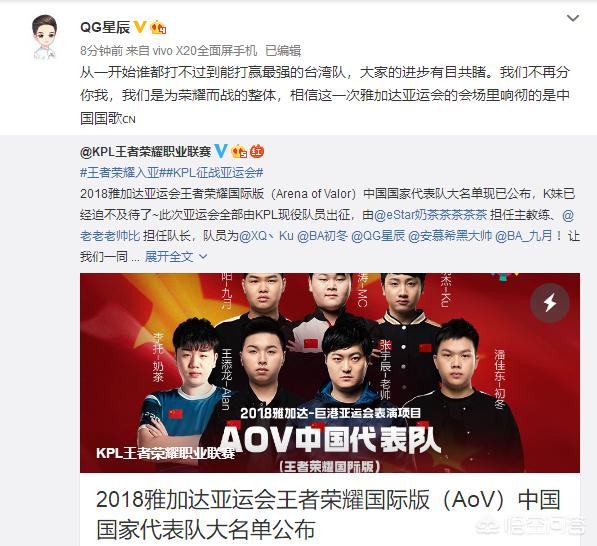The height and width of the screenshot is (546, 597).
Task: Click the crown membership badge next to QG星辰
Action: 158,27
